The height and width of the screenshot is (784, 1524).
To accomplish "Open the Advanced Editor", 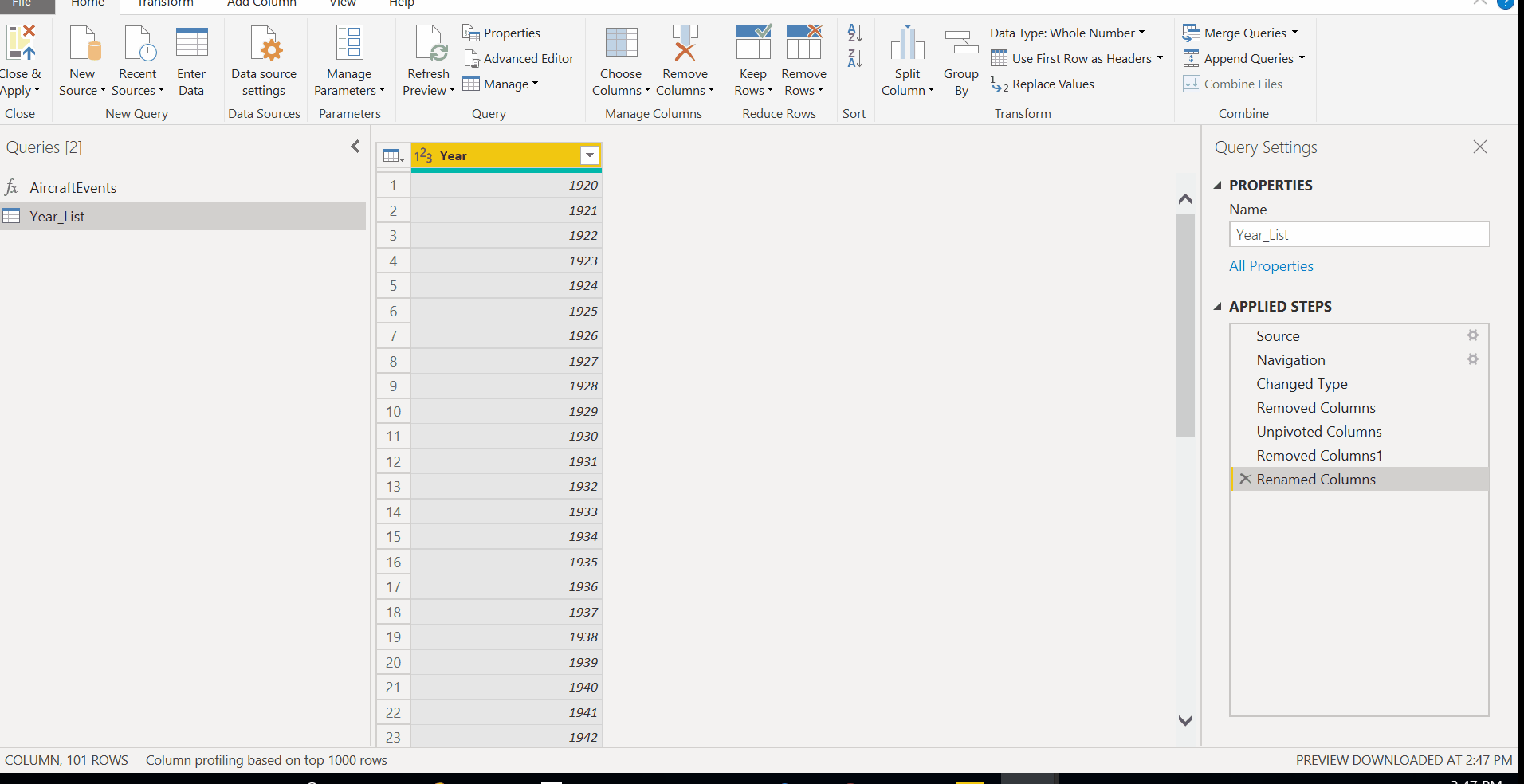I will [519, 58].
